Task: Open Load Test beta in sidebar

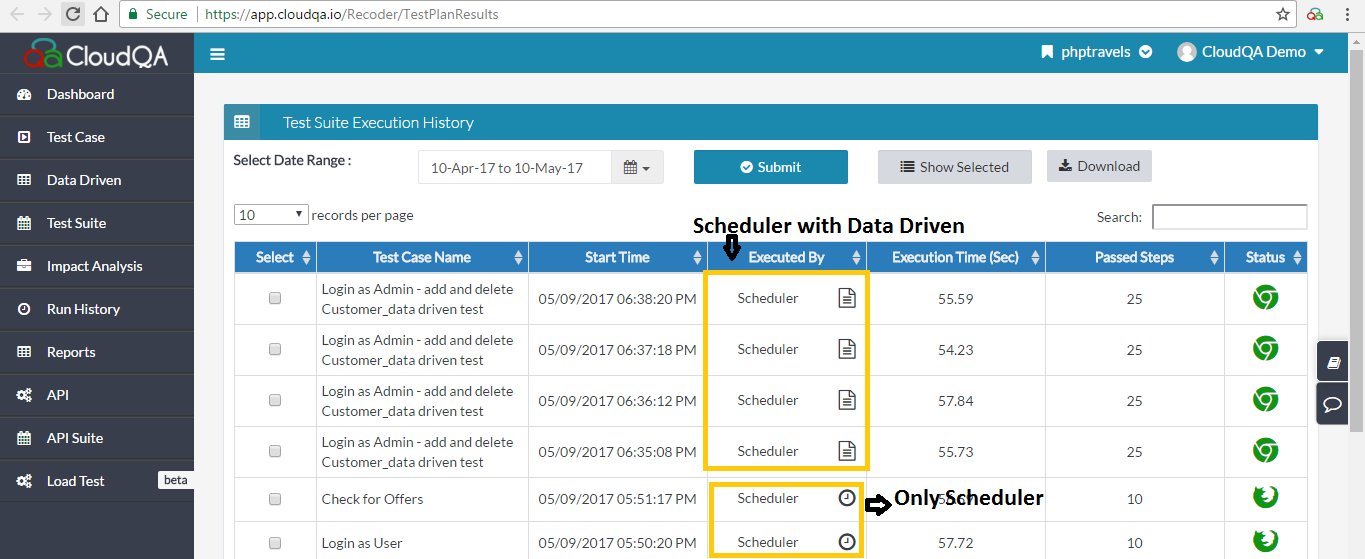Action: click(97, 481)
